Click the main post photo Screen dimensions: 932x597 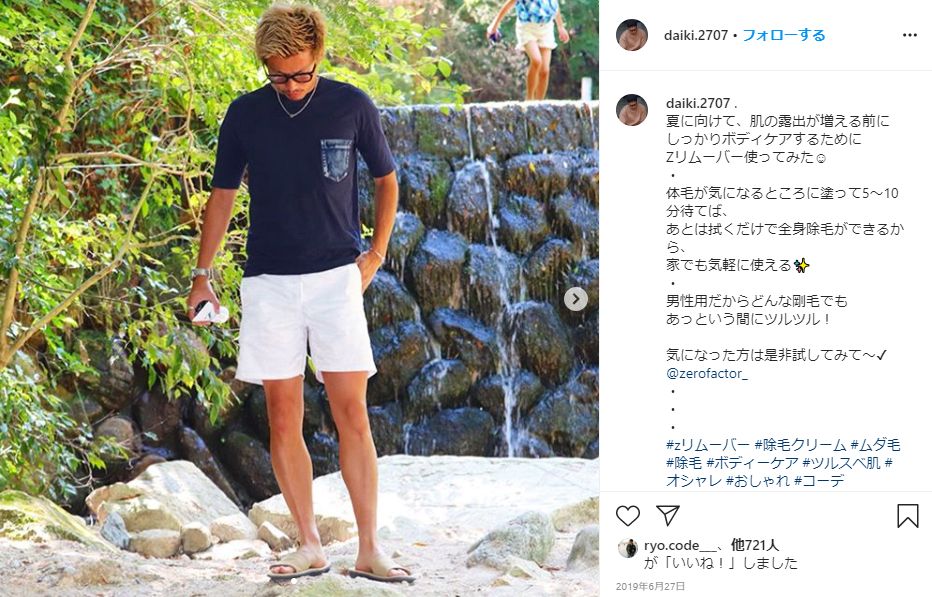point(299,298)
